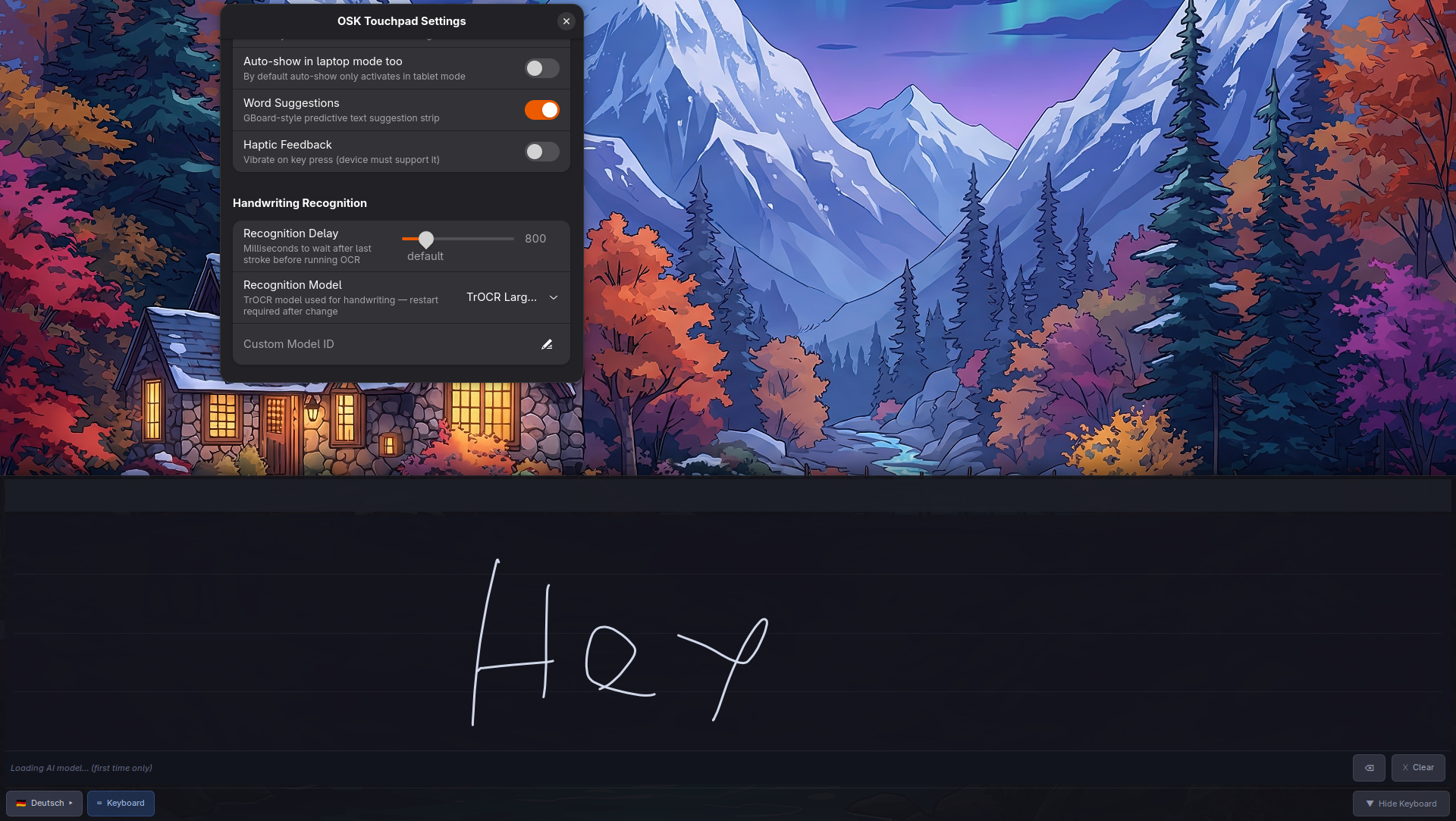The image size is (1456, 821).
Task: Click the word suggestion strip above the canvas
Action: 728,496
